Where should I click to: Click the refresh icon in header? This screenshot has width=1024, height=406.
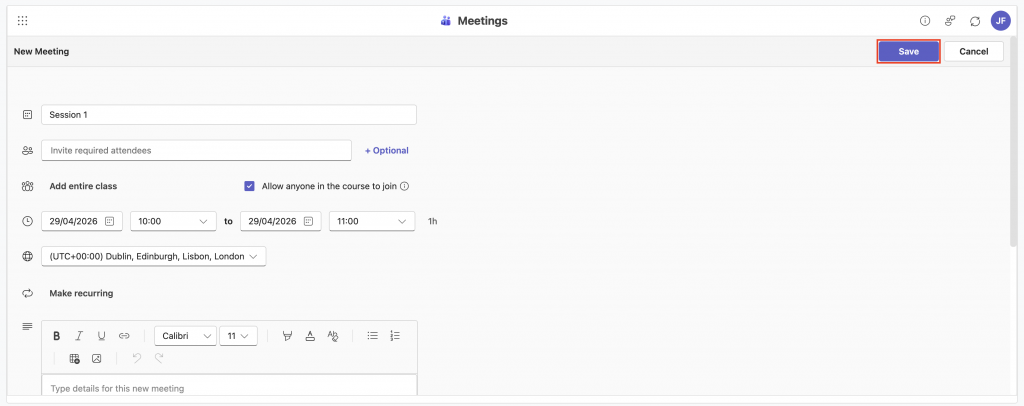[974, 21]
